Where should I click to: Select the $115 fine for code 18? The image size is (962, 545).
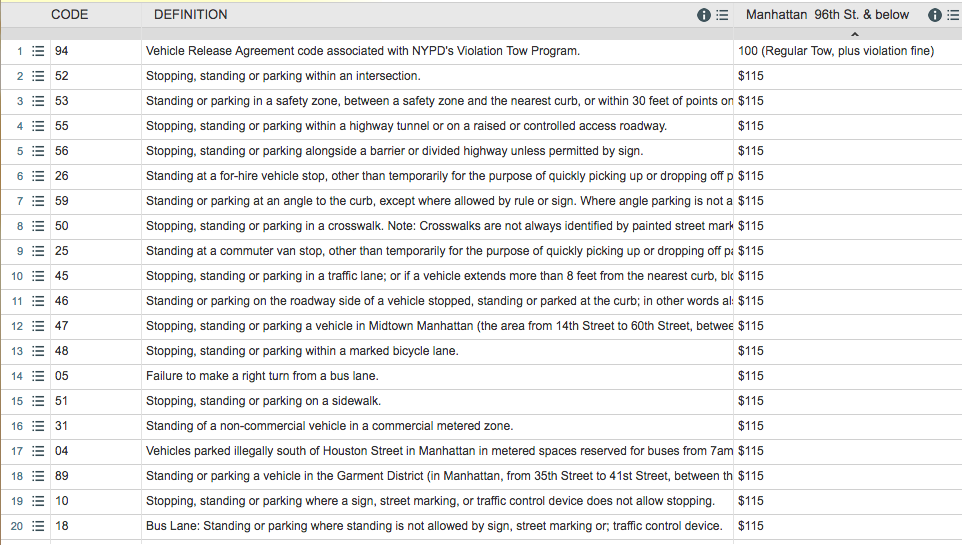click(848, 526)
